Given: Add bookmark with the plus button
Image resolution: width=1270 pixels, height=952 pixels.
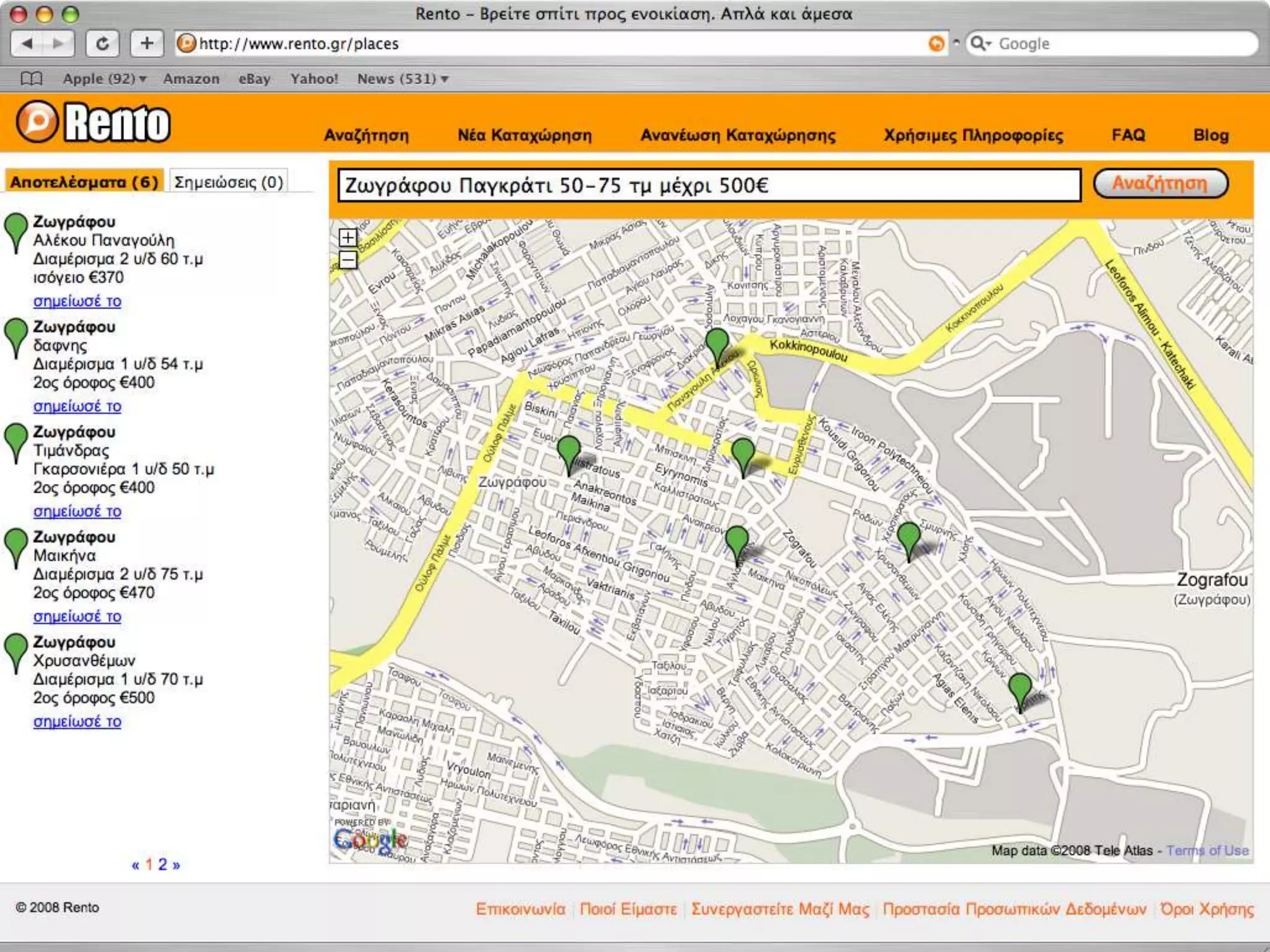Looking at the screenshot, I should tap(147, 43).
